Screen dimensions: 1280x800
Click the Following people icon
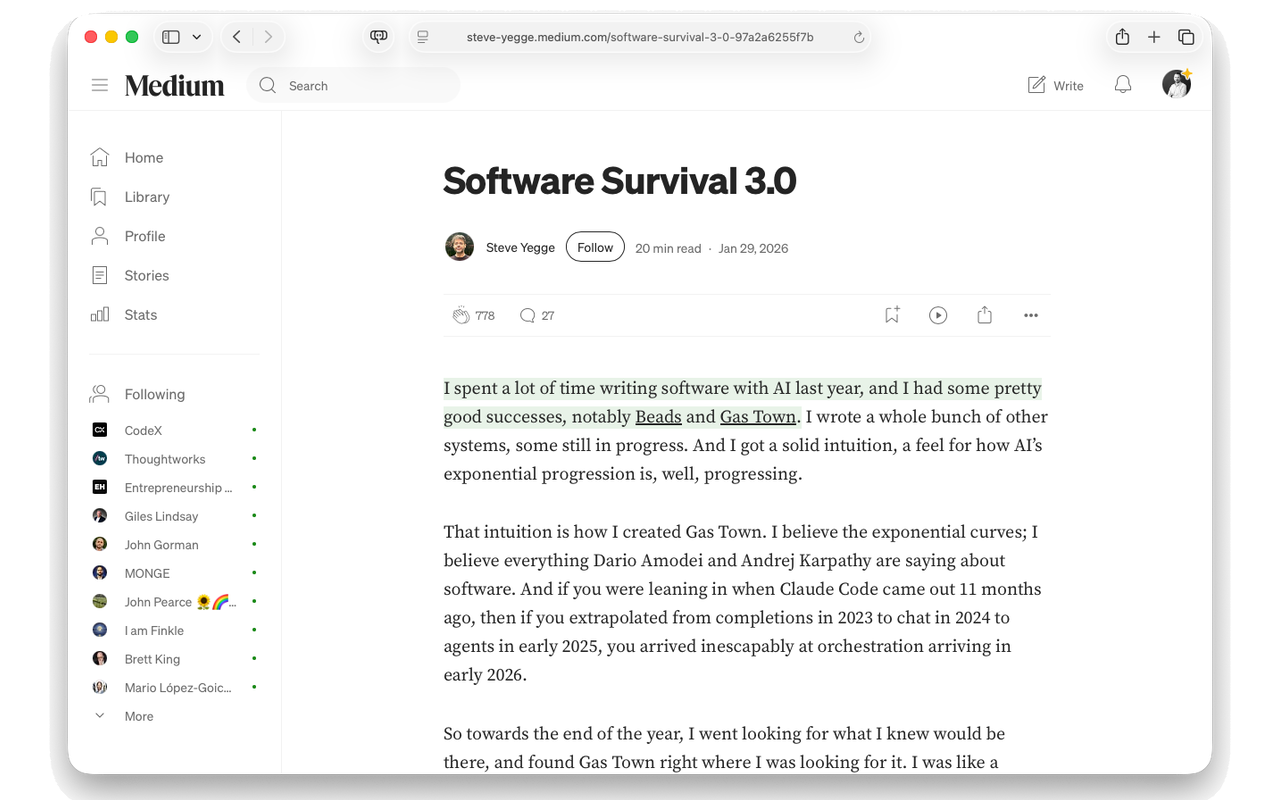pos(100,394)
